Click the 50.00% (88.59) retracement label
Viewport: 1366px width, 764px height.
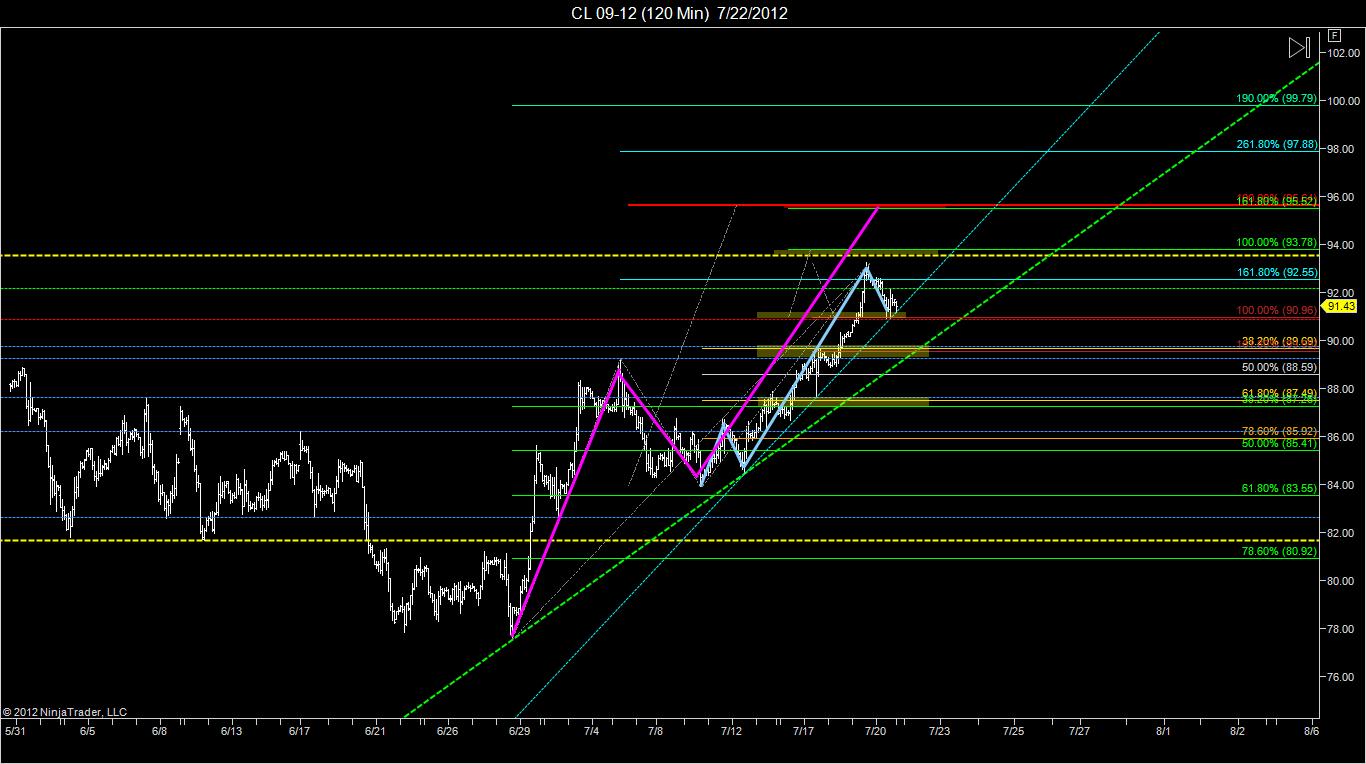1280,368
